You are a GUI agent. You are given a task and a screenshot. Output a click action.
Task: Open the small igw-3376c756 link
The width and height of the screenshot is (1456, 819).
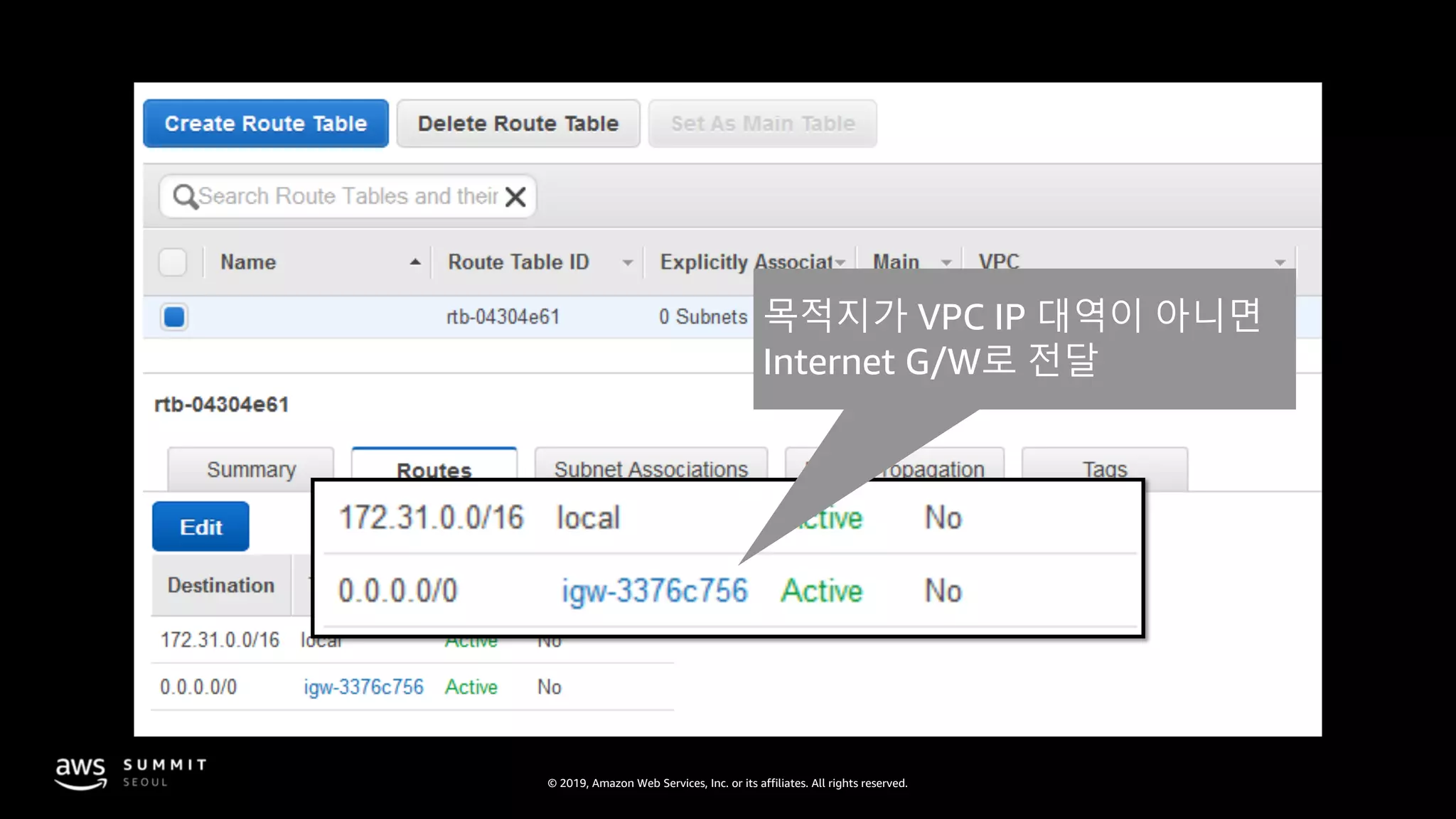point(364,687)
